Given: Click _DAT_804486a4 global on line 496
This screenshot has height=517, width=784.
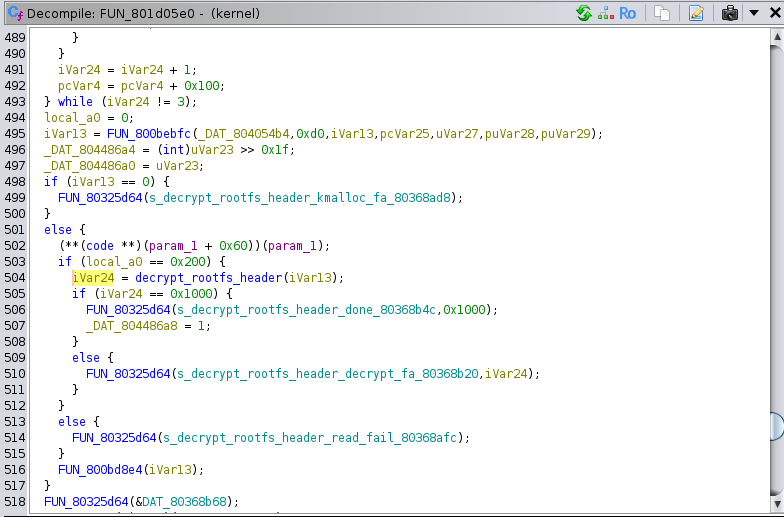Looking at the screenshot, I should tap(90, 150).
